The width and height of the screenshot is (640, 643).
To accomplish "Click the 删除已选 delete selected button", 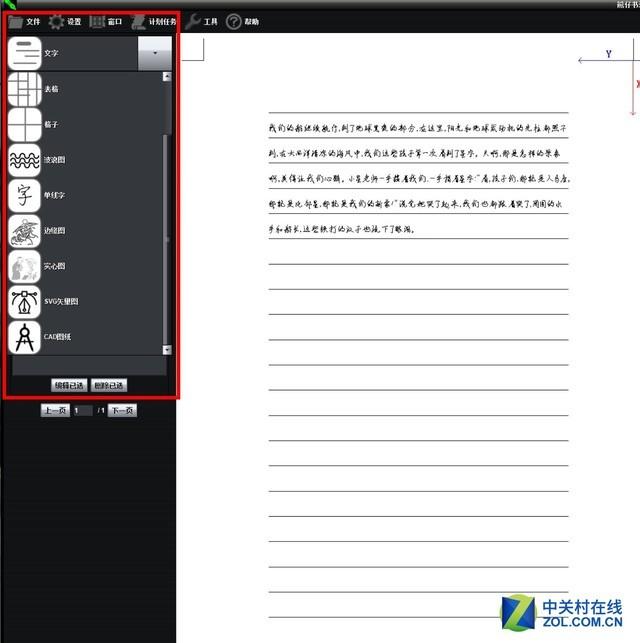I will click(108, 385).
